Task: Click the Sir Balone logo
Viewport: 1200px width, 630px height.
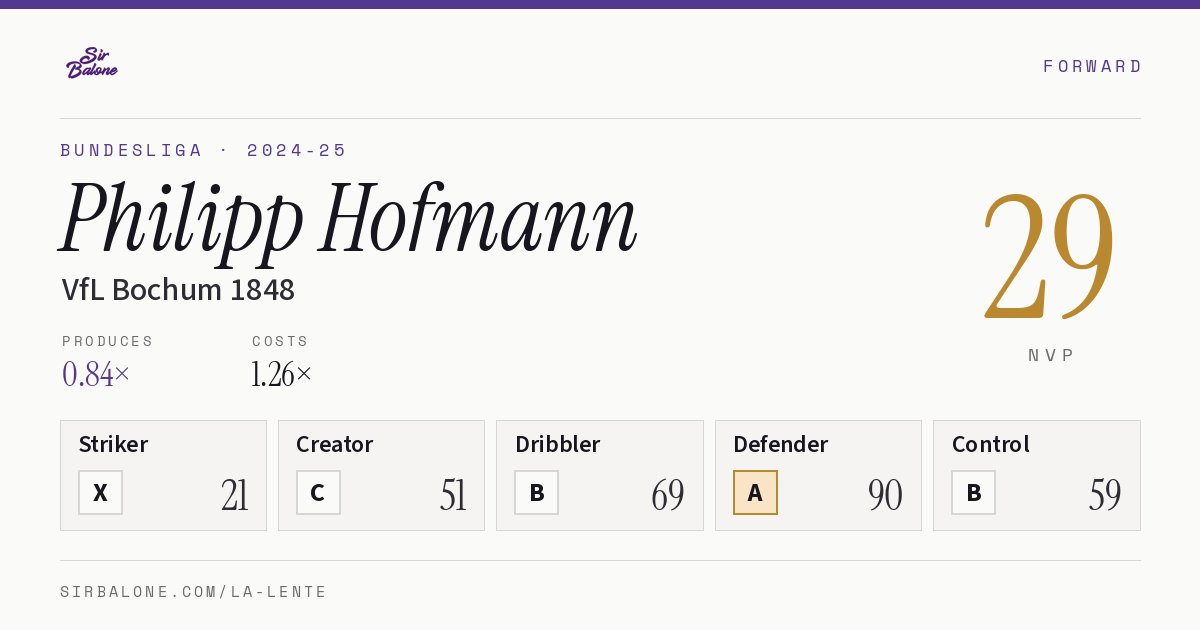Action: [92, 63]
